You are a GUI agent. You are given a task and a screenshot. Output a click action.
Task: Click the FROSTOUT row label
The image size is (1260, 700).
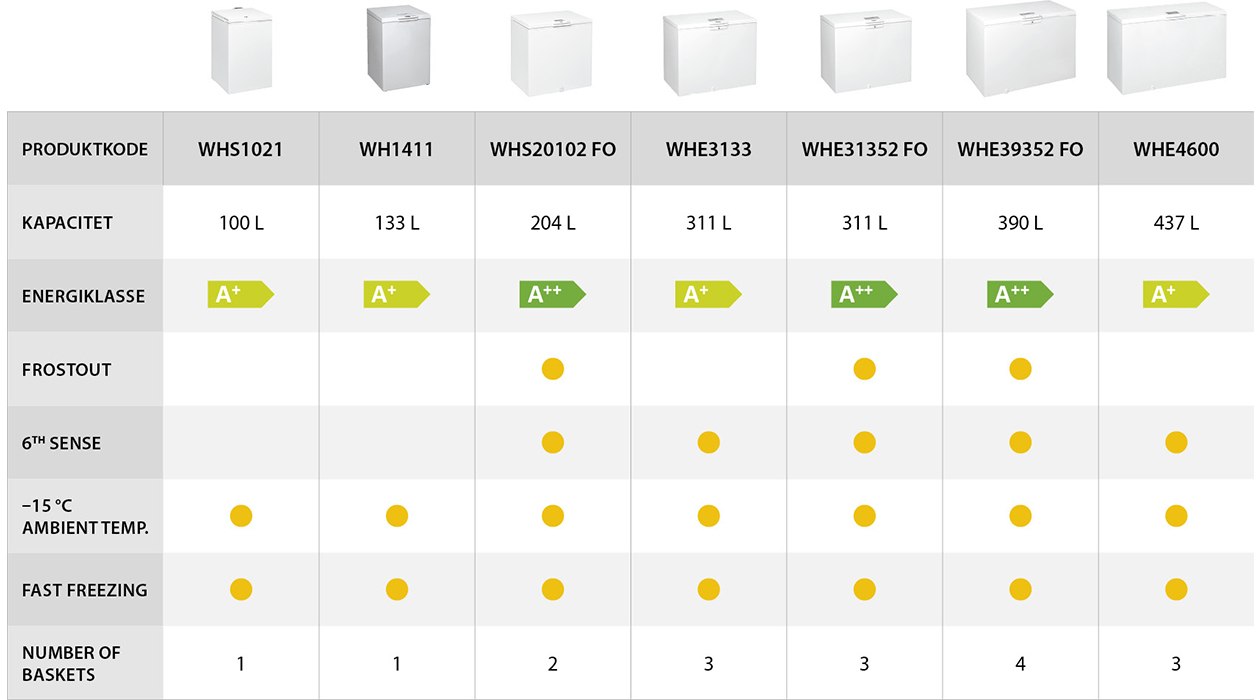tap(67, 370)
